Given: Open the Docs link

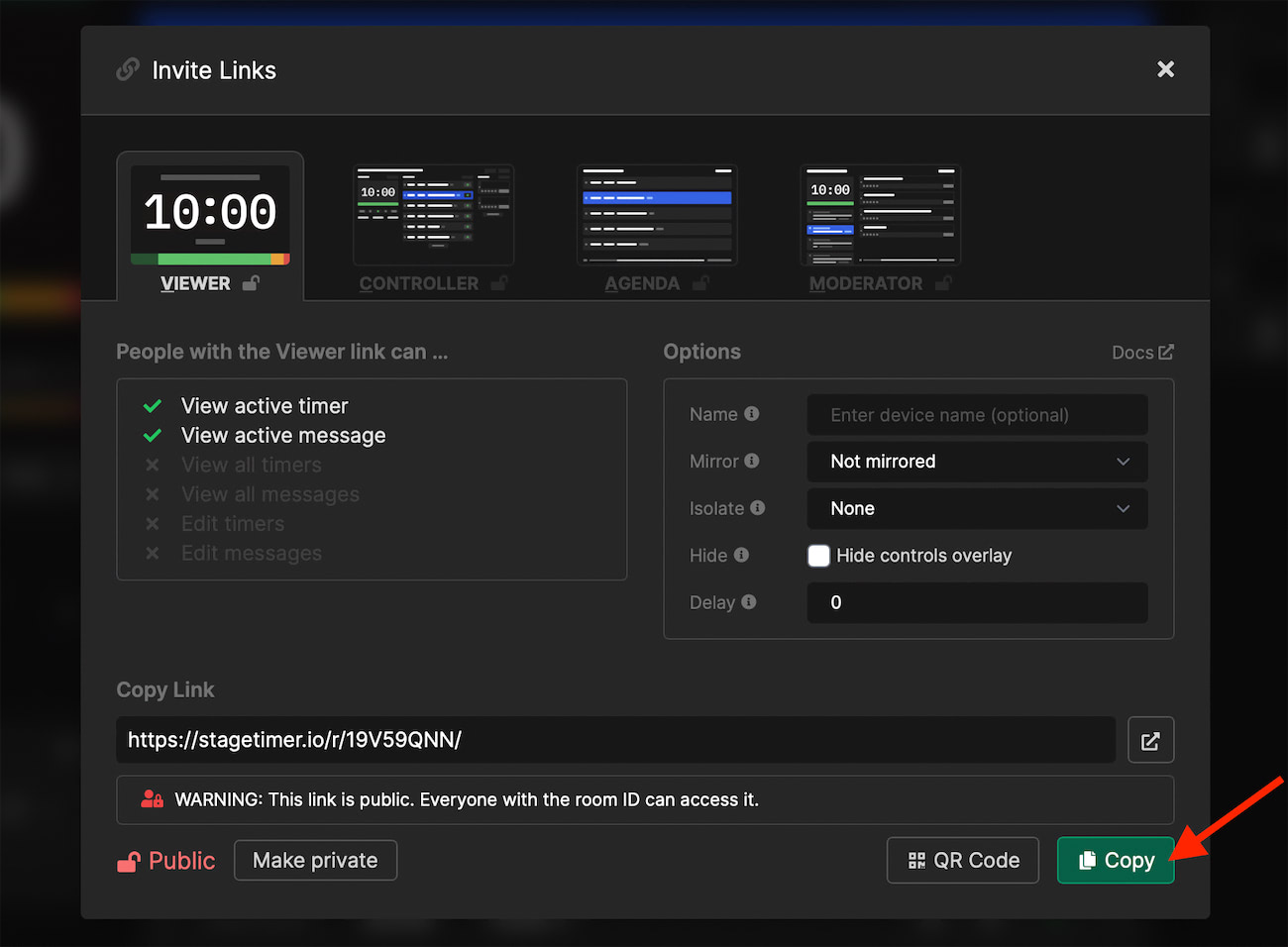Looking at the screenshot, I should point(1133,352).
